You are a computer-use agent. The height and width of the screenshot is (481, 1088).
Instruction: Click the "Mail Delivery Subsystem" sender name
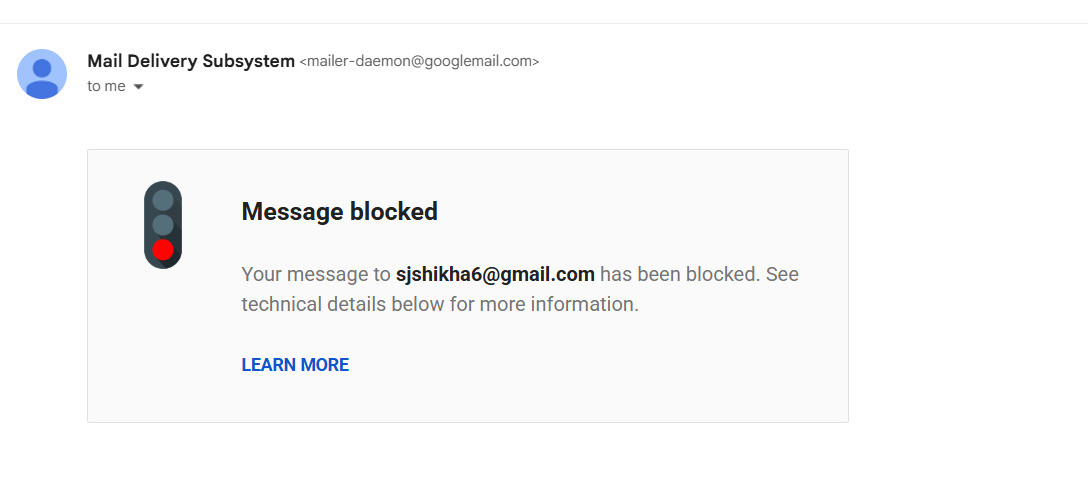[190, 61]
